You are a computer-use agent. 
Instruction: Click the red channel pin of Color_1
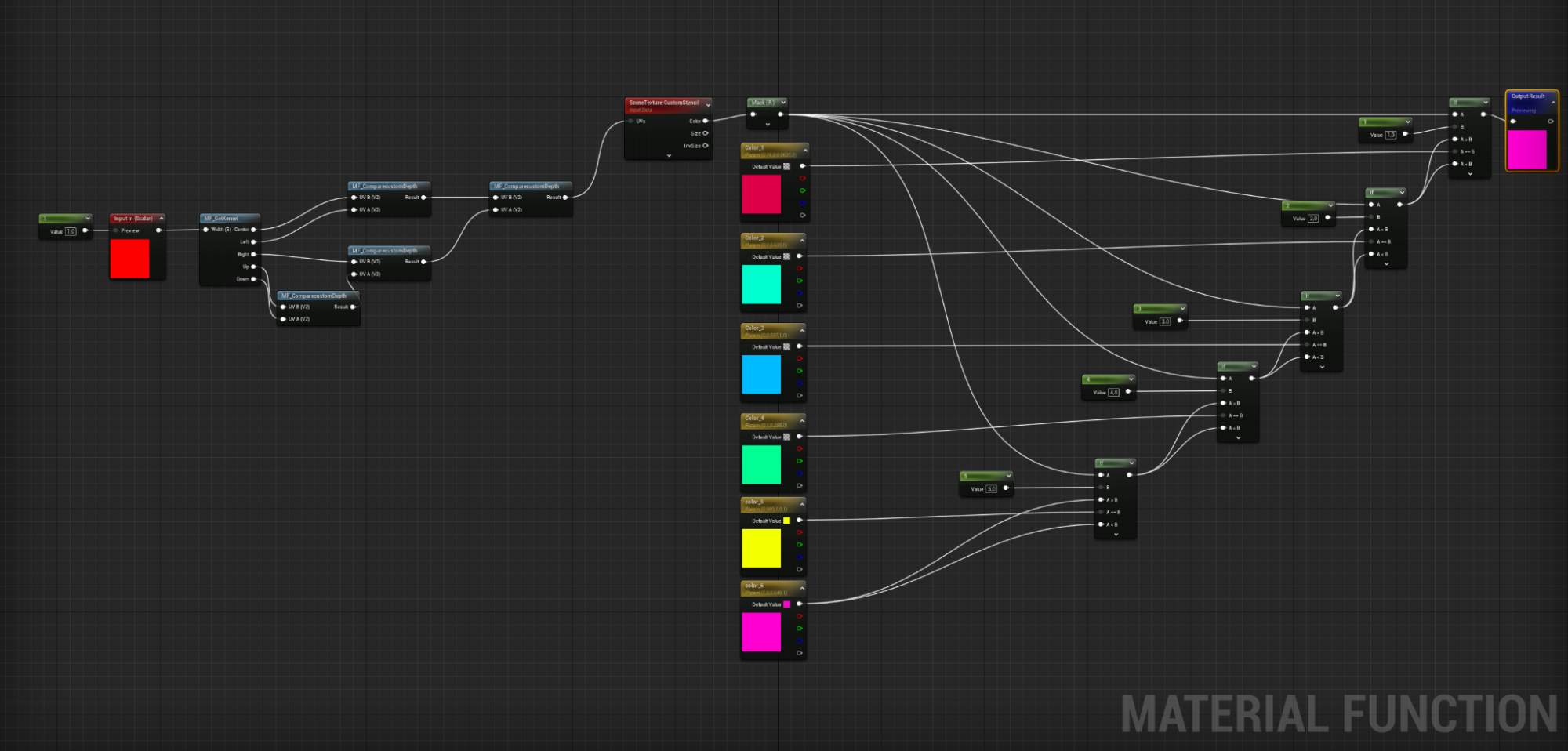802,178
